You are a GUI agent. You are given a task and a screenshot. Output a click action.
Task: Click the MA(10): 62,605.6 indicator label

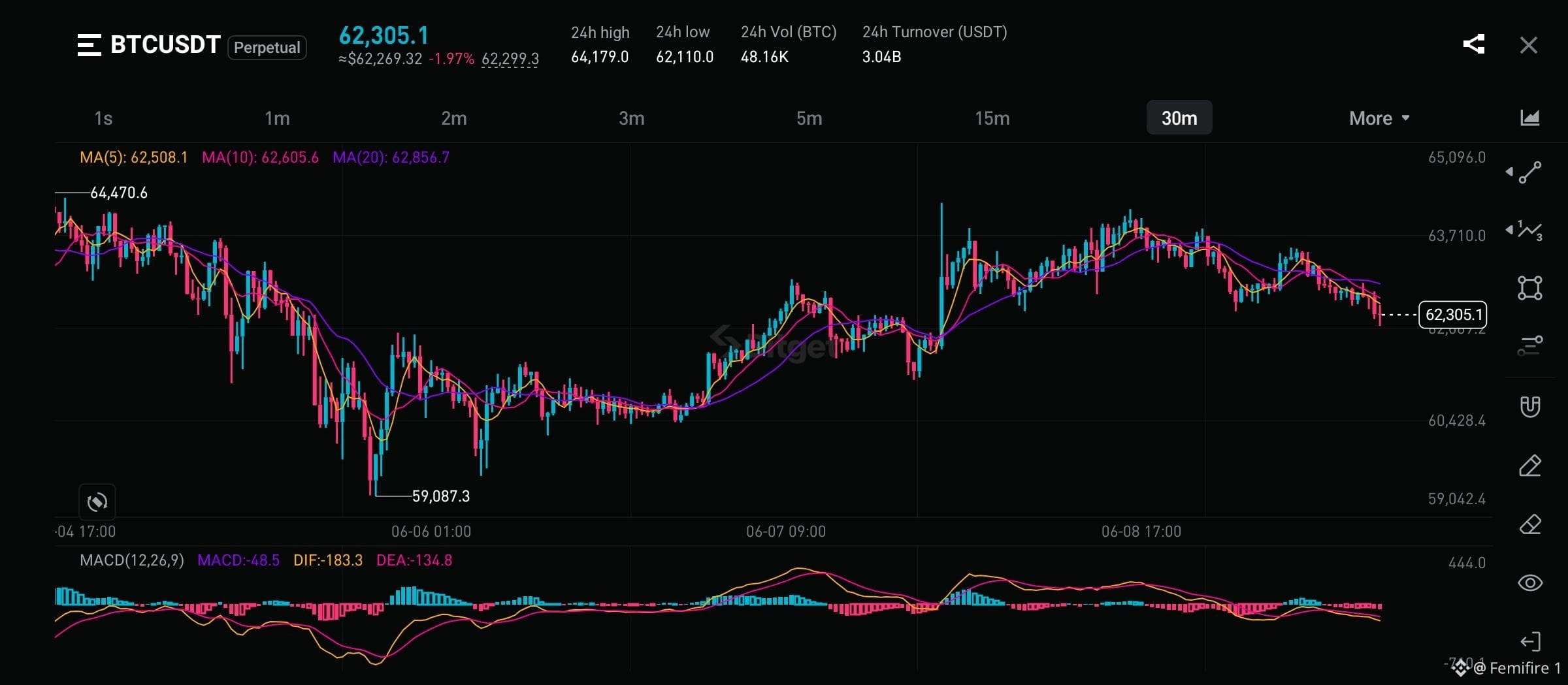260,157
